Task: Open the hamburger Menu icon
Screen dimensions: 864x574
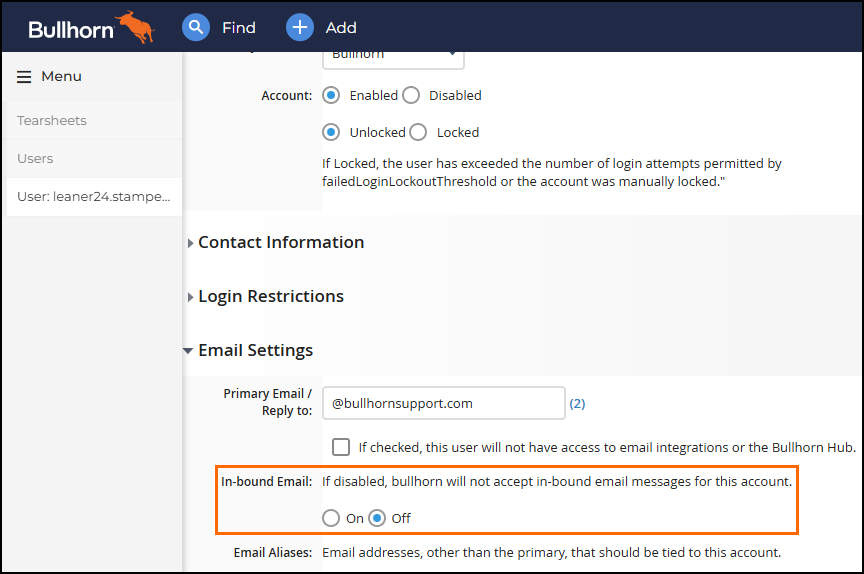Action: [x=24, y=77]
